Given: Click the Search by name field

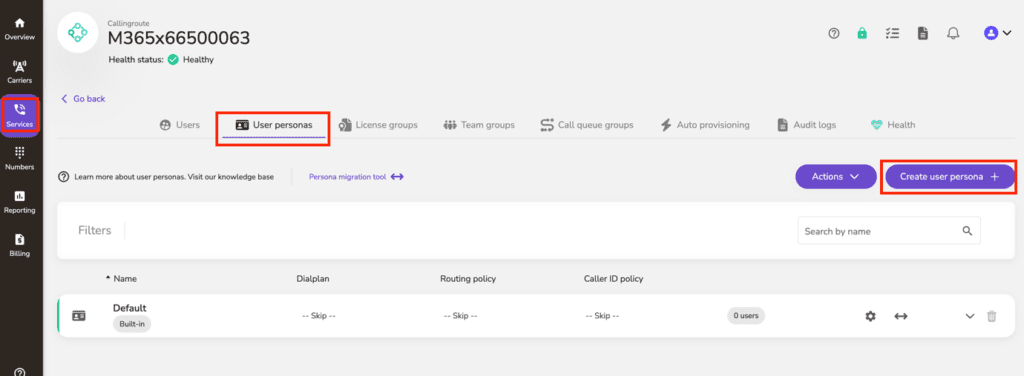Looking at the screenshot, I should click(x=889, y=231).
